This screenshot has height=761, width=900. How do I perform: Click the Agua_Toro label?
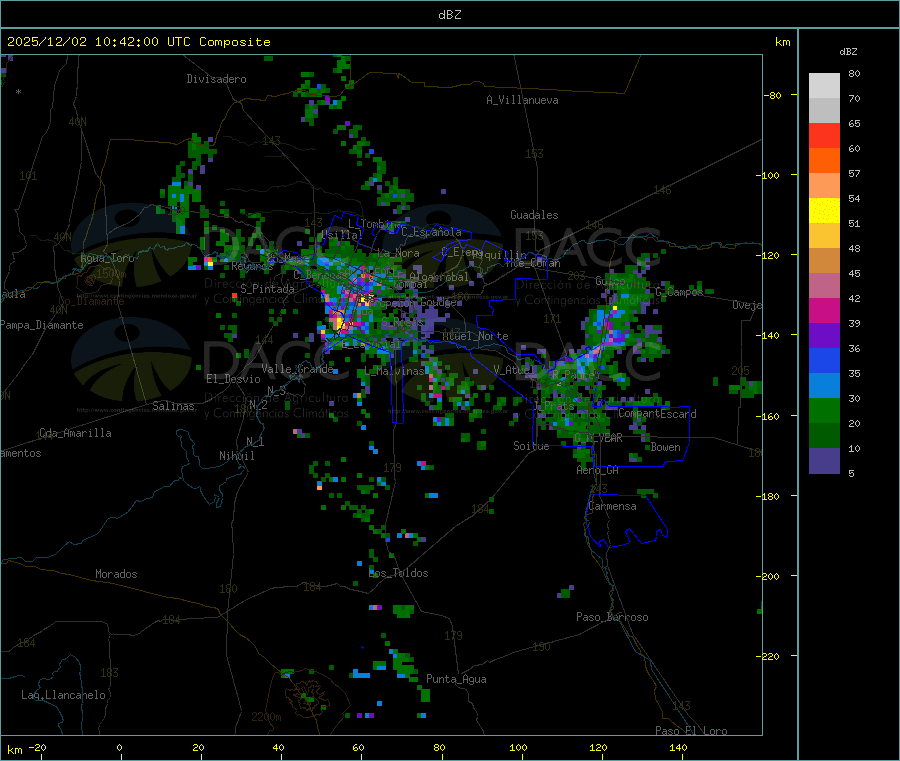(x=107, y=258)
